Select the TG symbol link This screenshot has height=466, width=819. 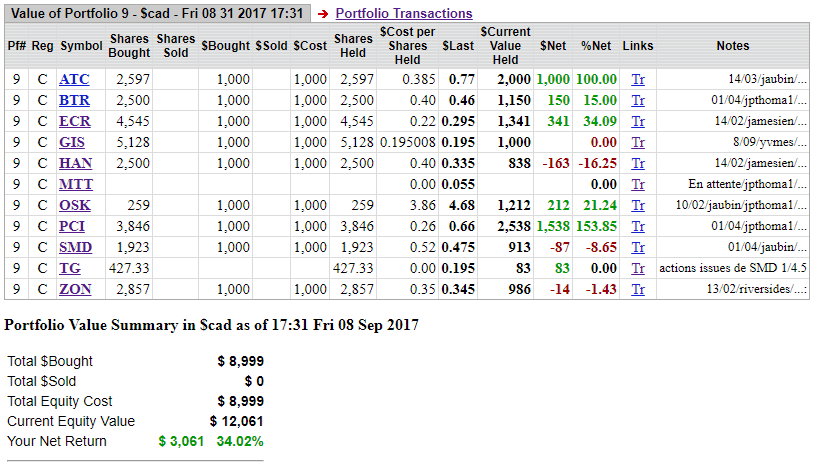click(x=69, y=268)
